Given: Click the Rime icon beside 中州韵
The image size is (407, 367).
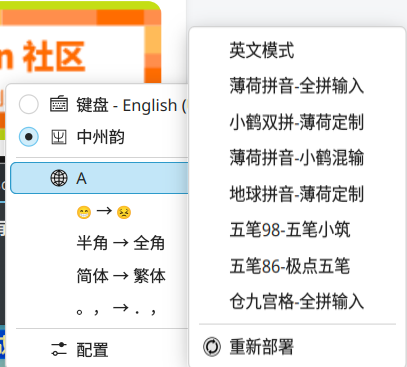Looking at the screenshot, I should (x=59, y=137).
